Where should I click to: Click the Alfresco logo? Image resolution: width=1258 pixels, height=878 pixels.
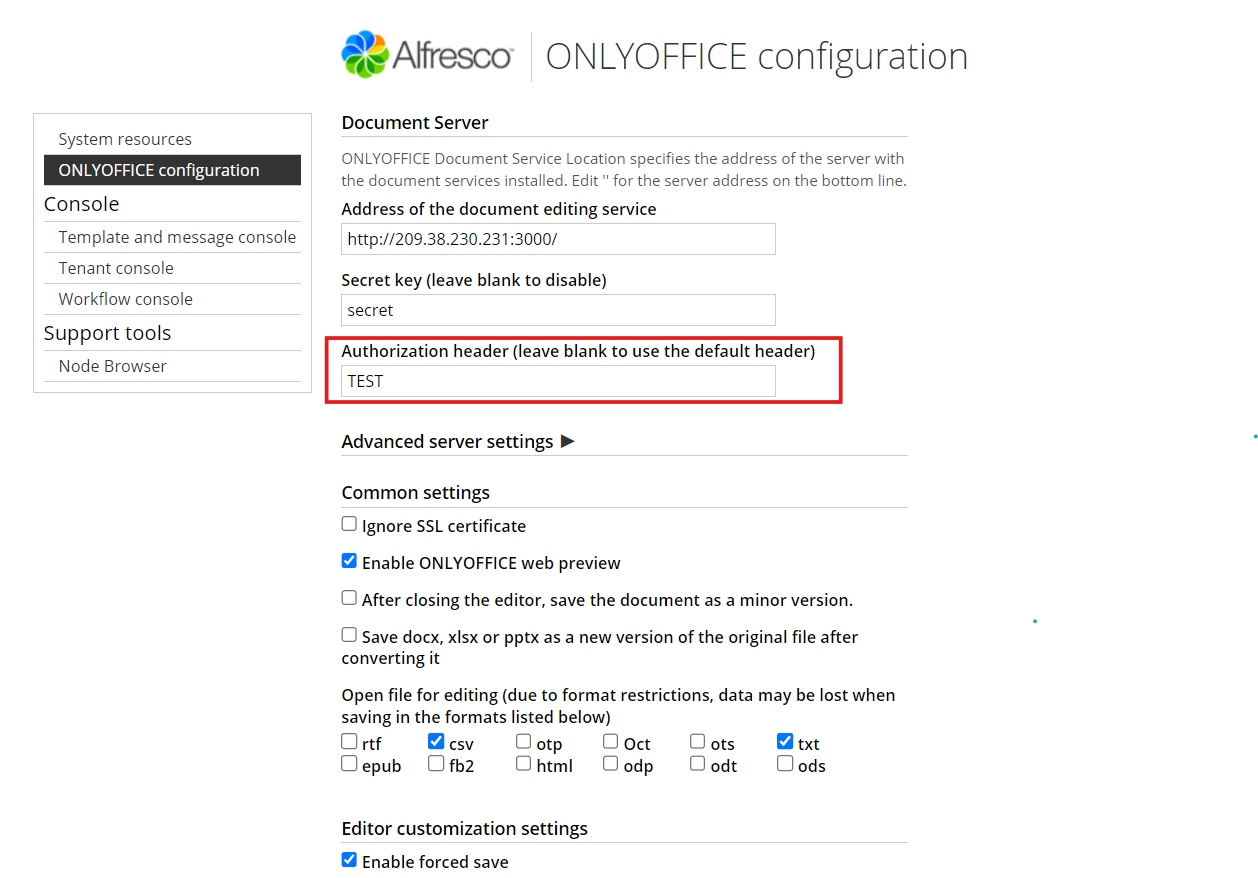click(x=427, y=55)
